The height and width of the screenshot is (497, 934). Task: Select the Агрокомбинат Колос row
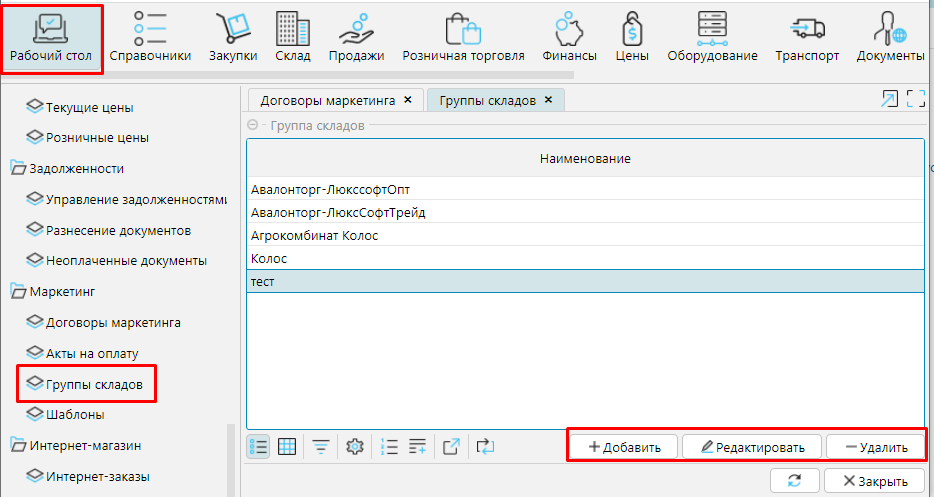coord(315,236)
